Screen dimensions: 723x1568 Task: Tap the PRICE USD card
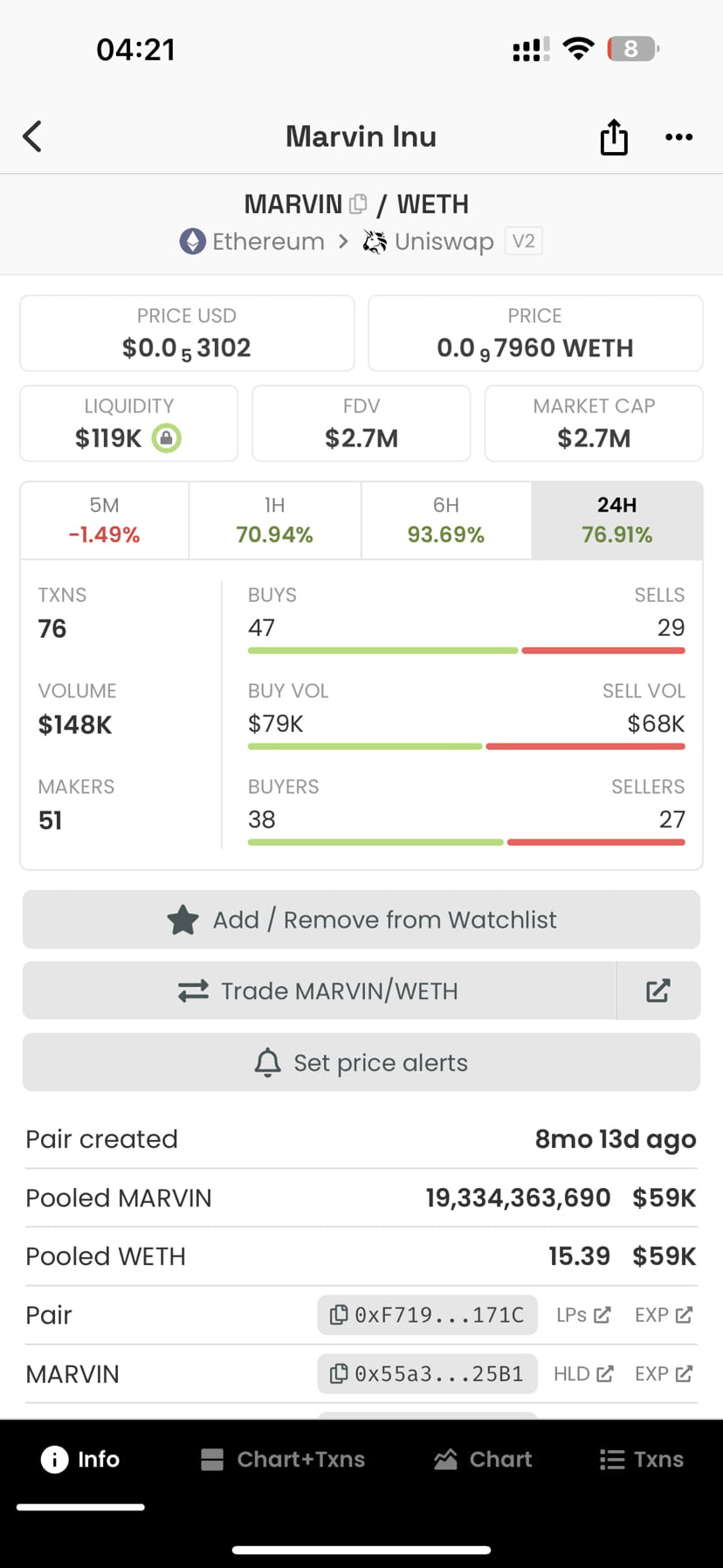(x=187, y=334)
